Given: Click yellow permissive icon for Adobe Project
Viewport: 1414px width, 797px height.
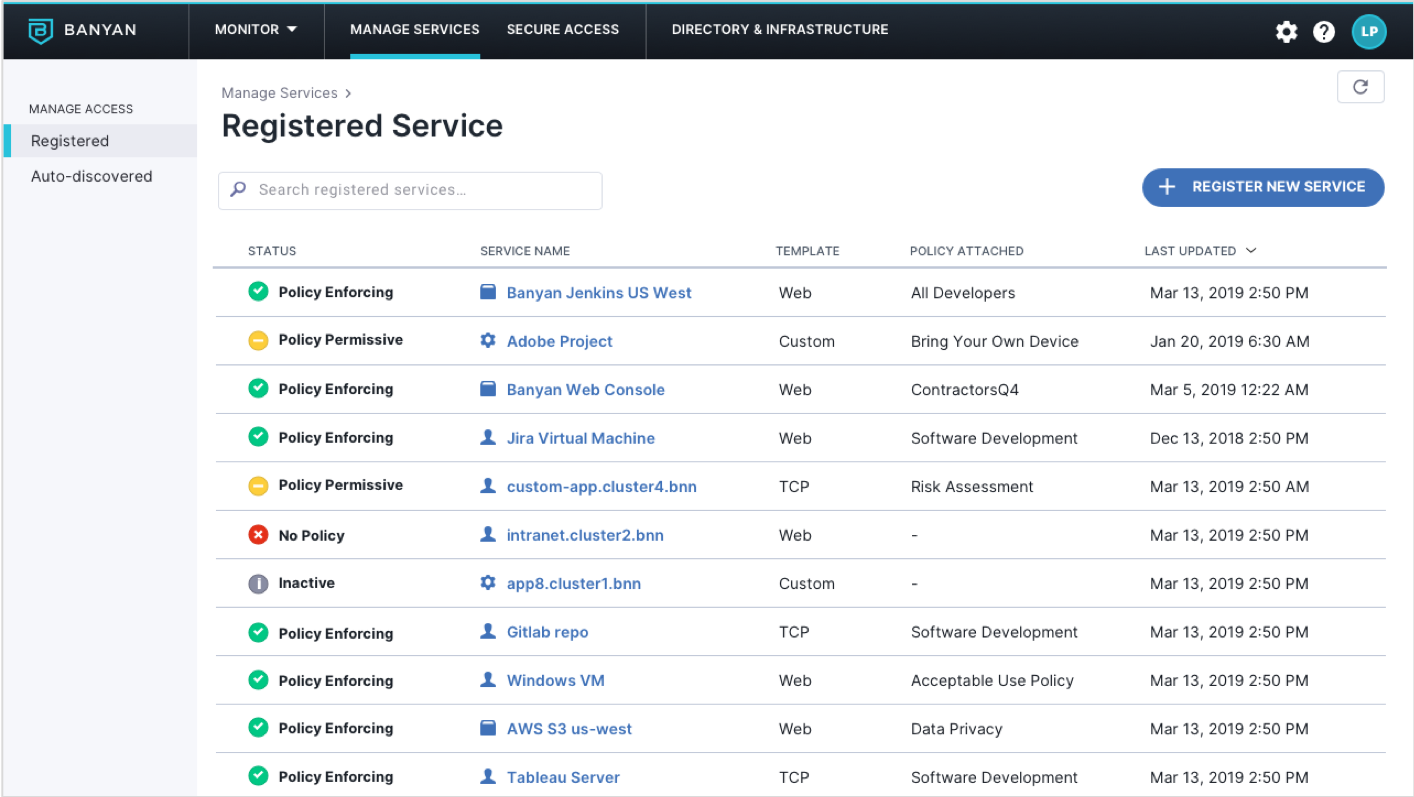Looking at the screenshot, I should 258,340.
